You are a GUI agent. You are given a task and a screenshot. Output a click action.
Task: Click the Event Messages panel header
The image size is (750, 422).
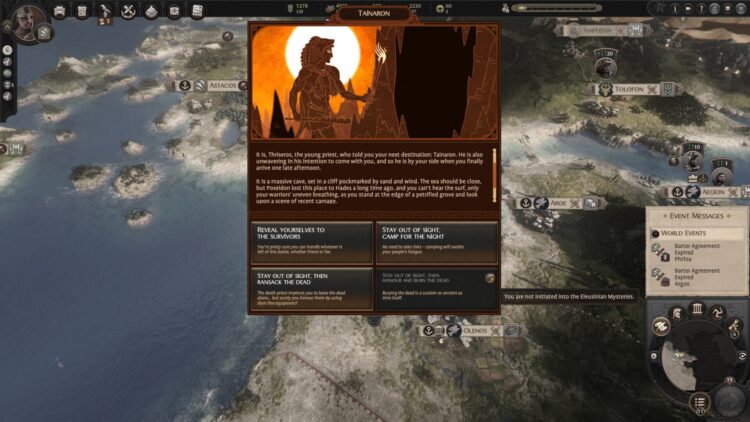(696, 216)
